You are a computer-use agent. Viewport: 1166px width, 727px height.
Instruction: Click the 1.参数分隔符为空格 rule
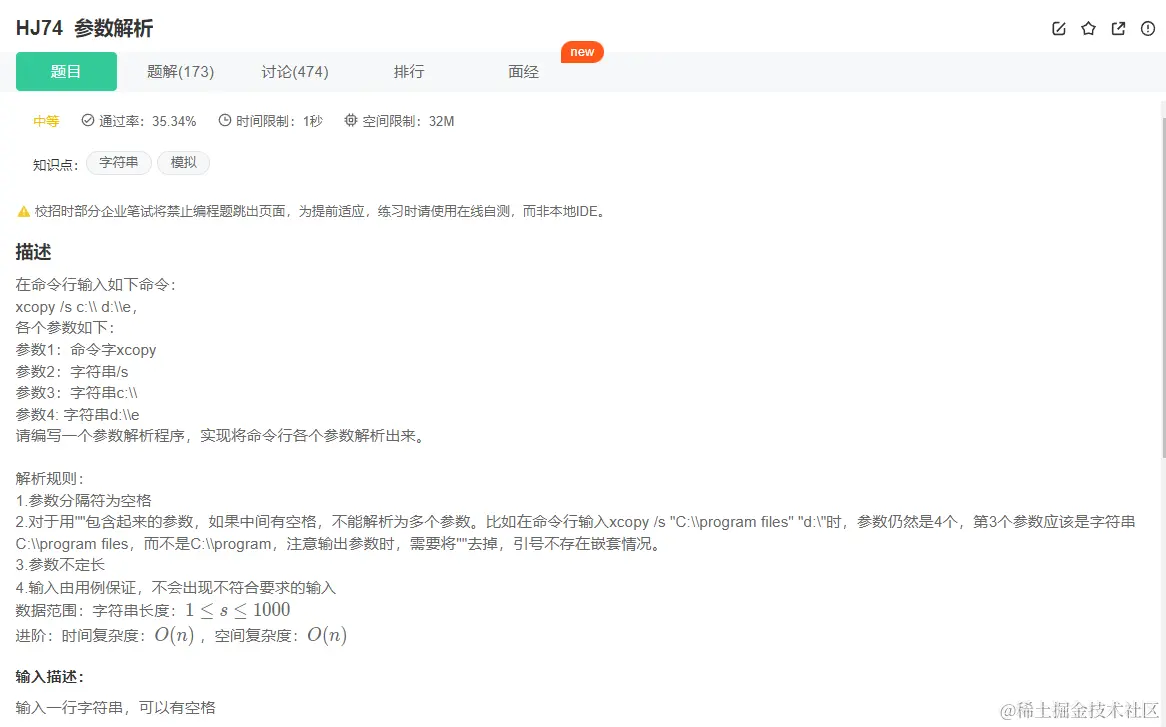[83, 501]
